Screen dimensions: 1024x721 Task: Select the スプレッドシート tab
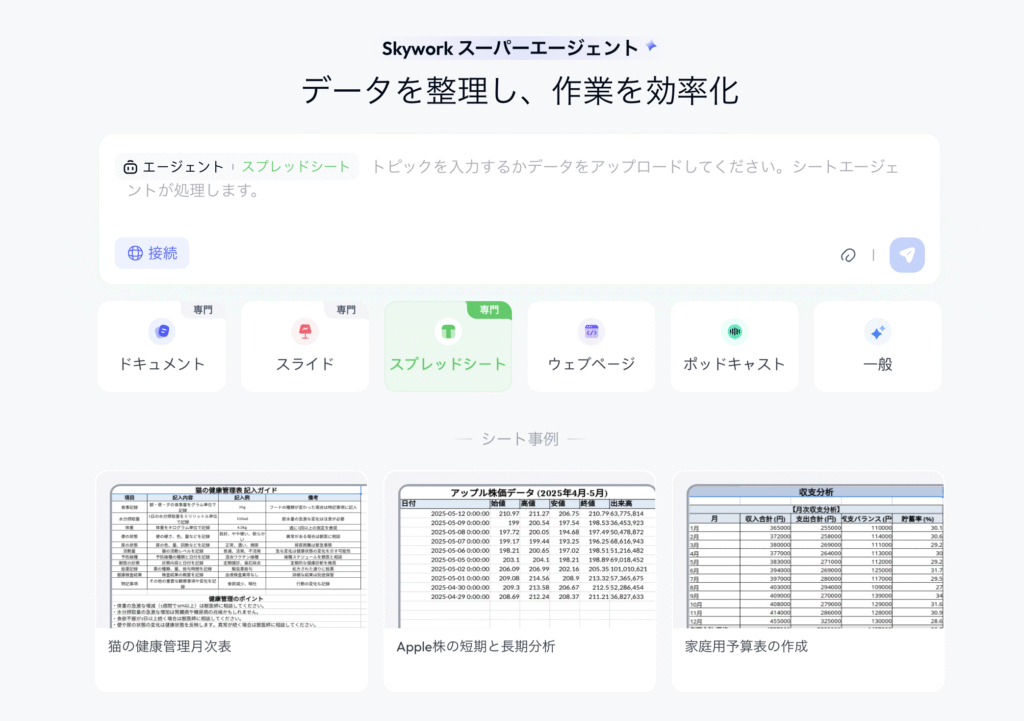(x=448, y=346)
